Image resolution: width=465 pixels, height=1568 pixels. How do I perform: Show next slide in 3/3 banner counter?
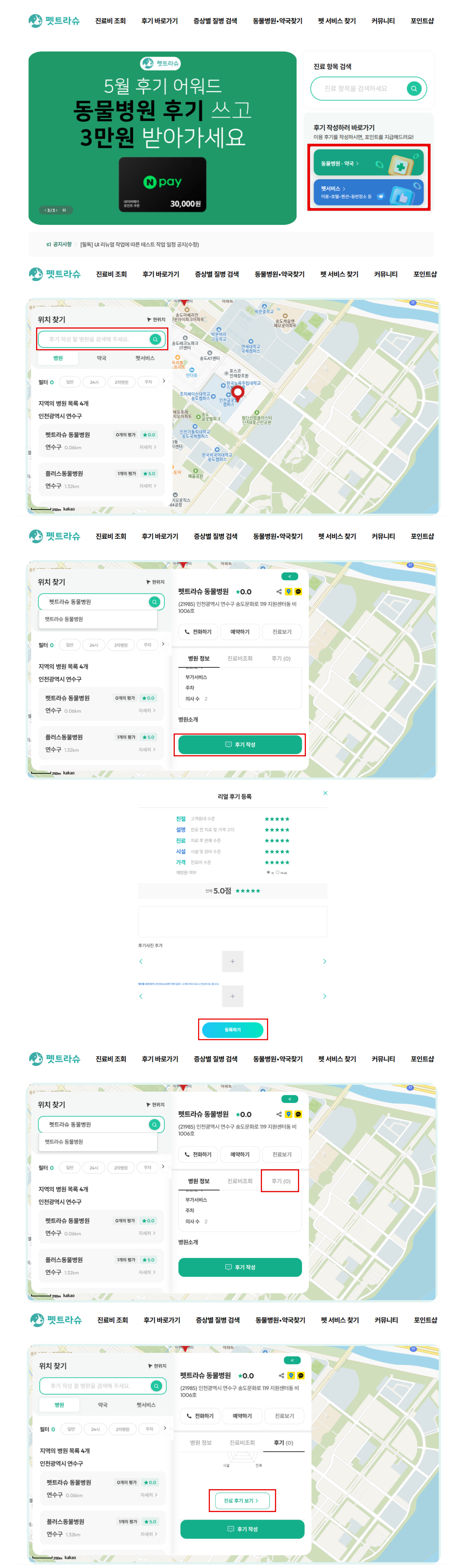point(56,210)
